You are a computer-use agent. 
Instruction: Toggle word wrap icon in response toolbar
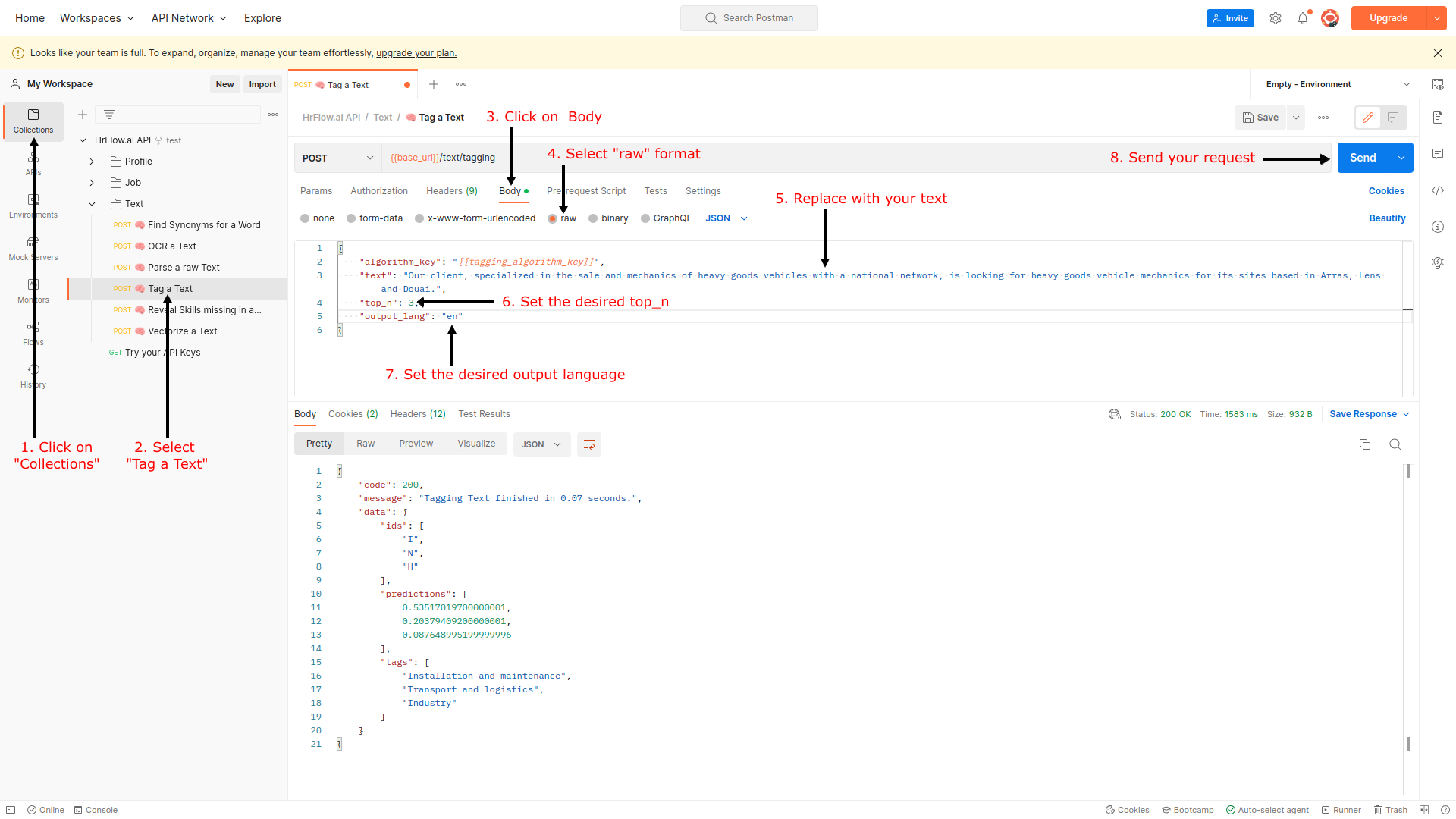[589, 444]
